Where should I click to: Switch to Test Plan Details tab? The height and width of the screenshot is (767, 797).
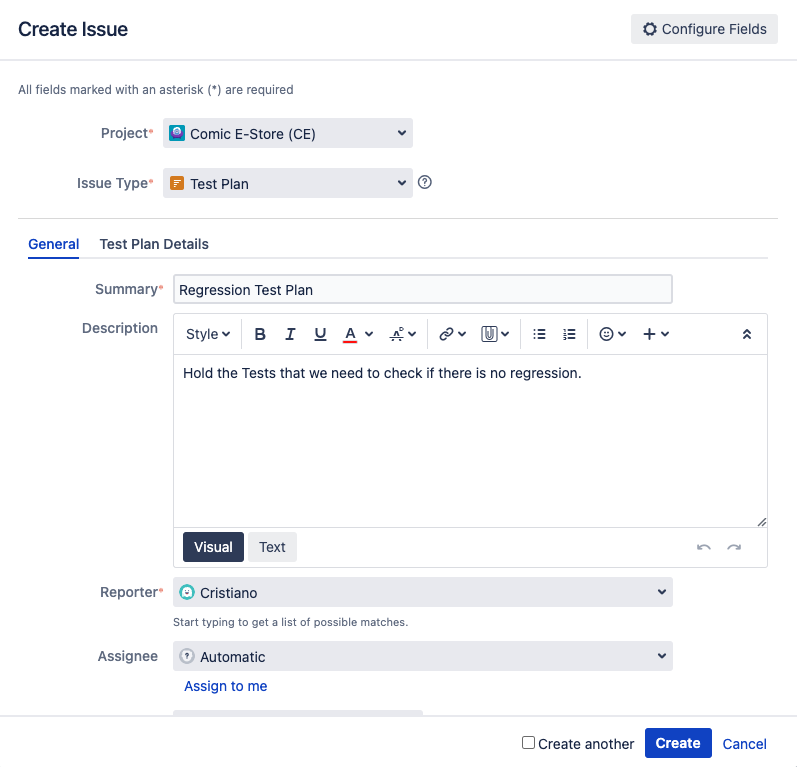click(x=154, y=244)
